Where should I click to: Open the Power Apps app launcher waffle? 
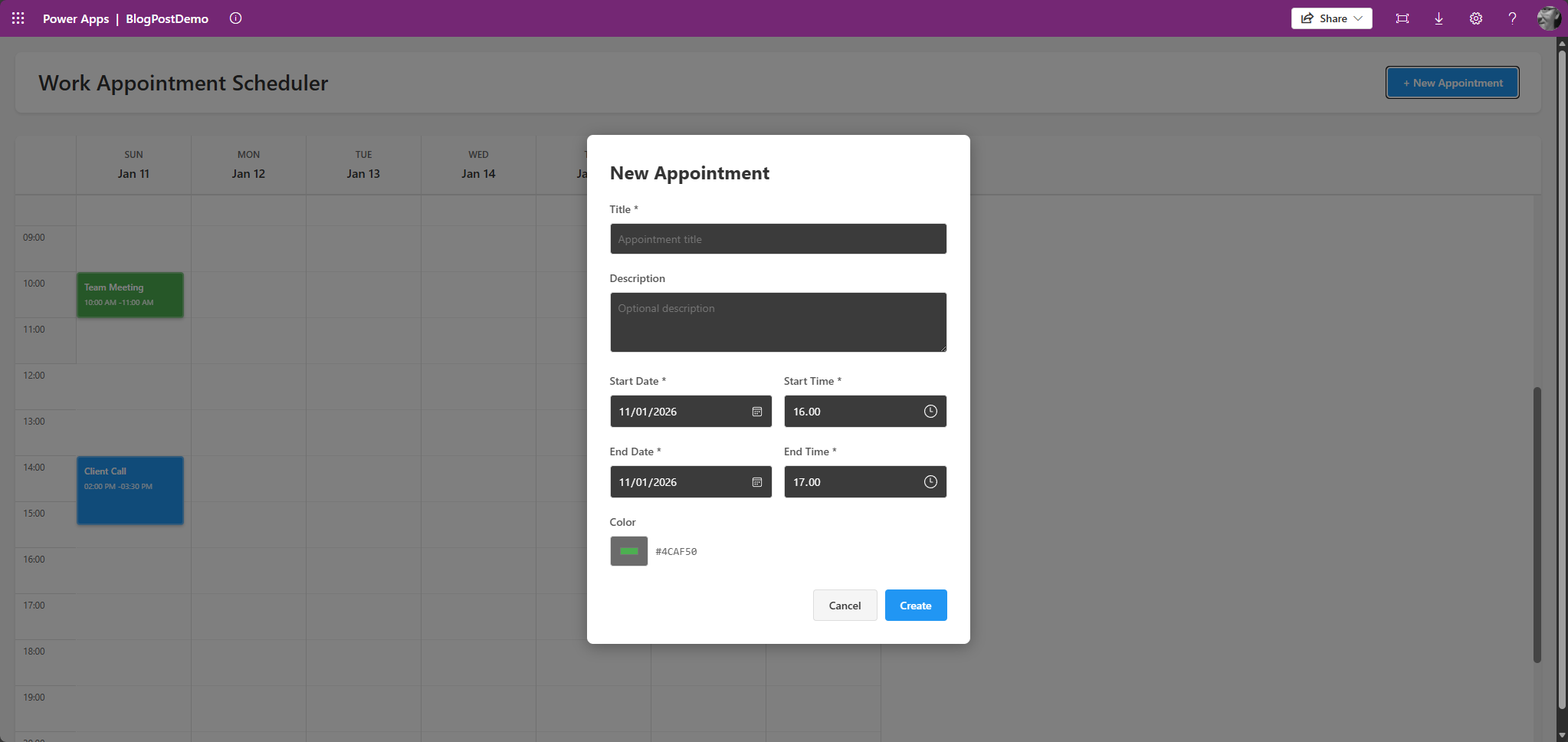coord(18,18)
